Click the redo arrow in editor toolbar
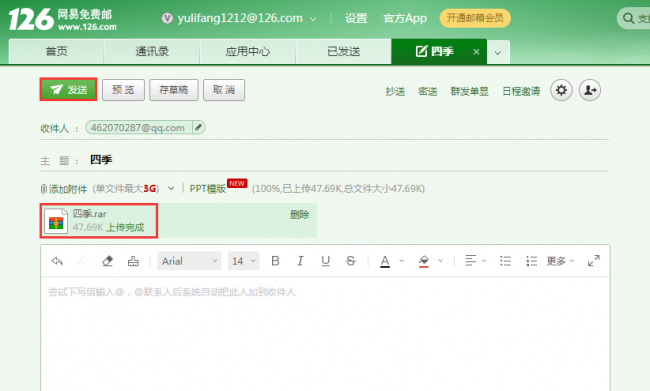Image resolution: width=650 pixels, height=391 pixels. (82, 261)
